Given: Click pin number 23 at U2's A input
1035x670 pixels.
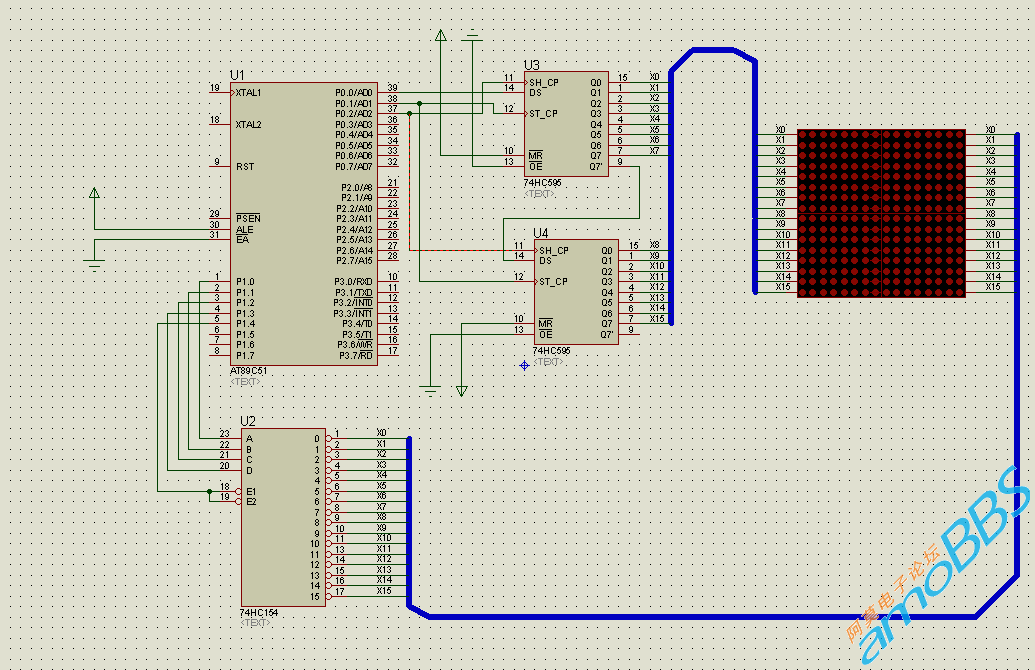Looking at the screenshot, I should click(224, 434).
